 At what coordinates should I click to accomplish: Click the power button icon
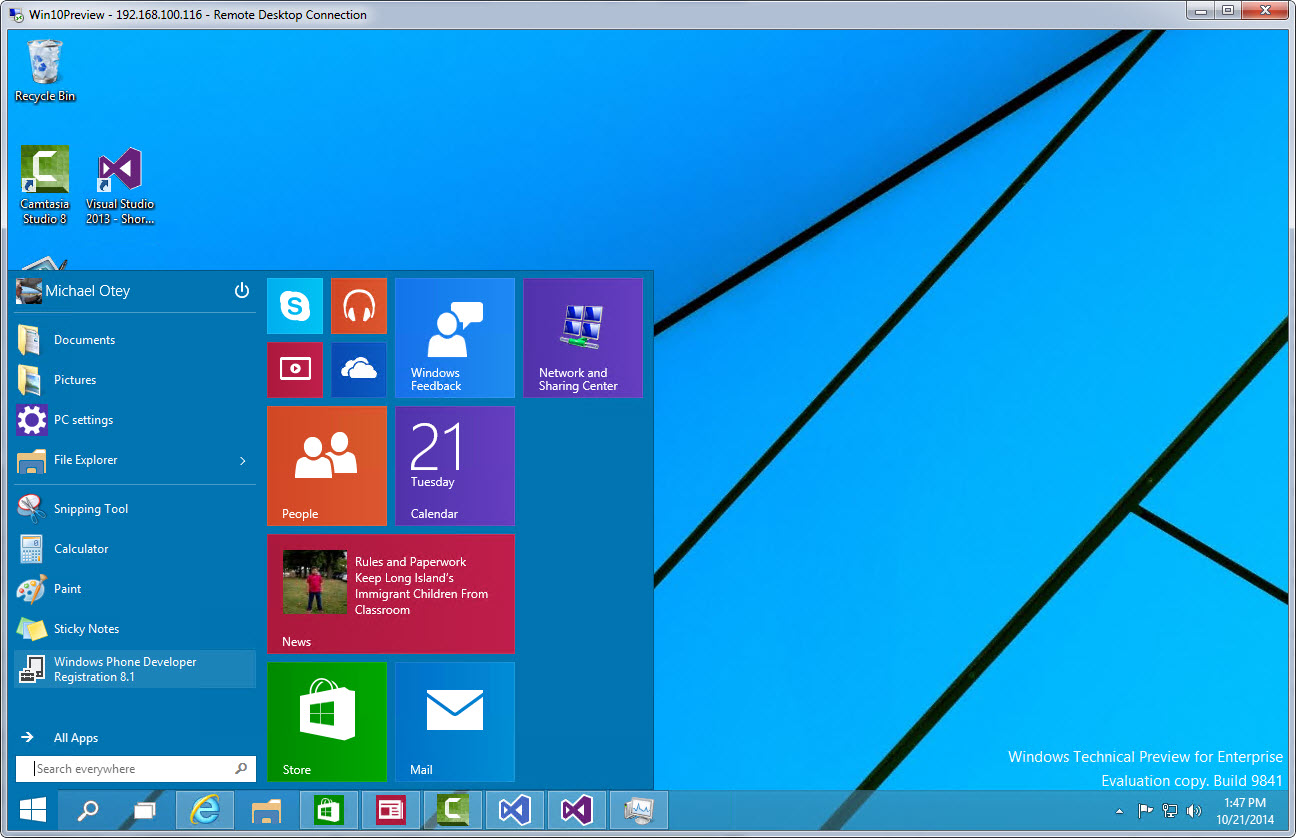[x=241, y=291]
